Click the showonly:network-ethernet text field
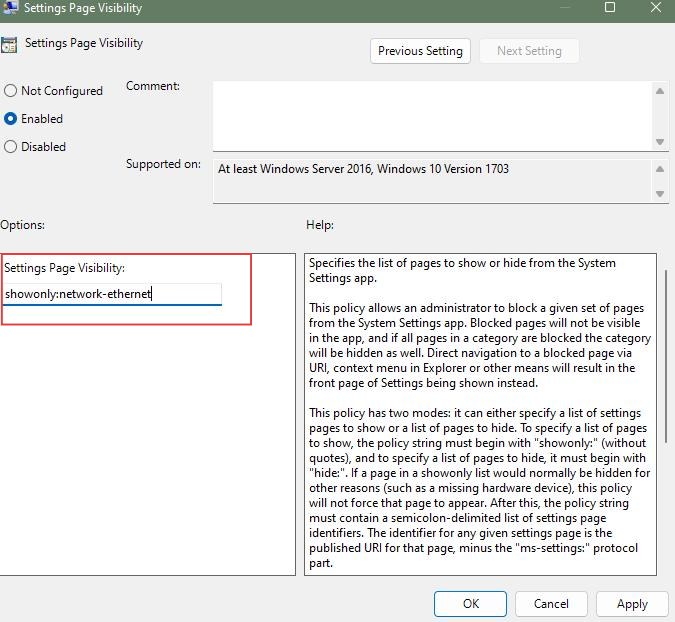The height and width of the screenshot is (622, 675). click(x=111, y=294)
